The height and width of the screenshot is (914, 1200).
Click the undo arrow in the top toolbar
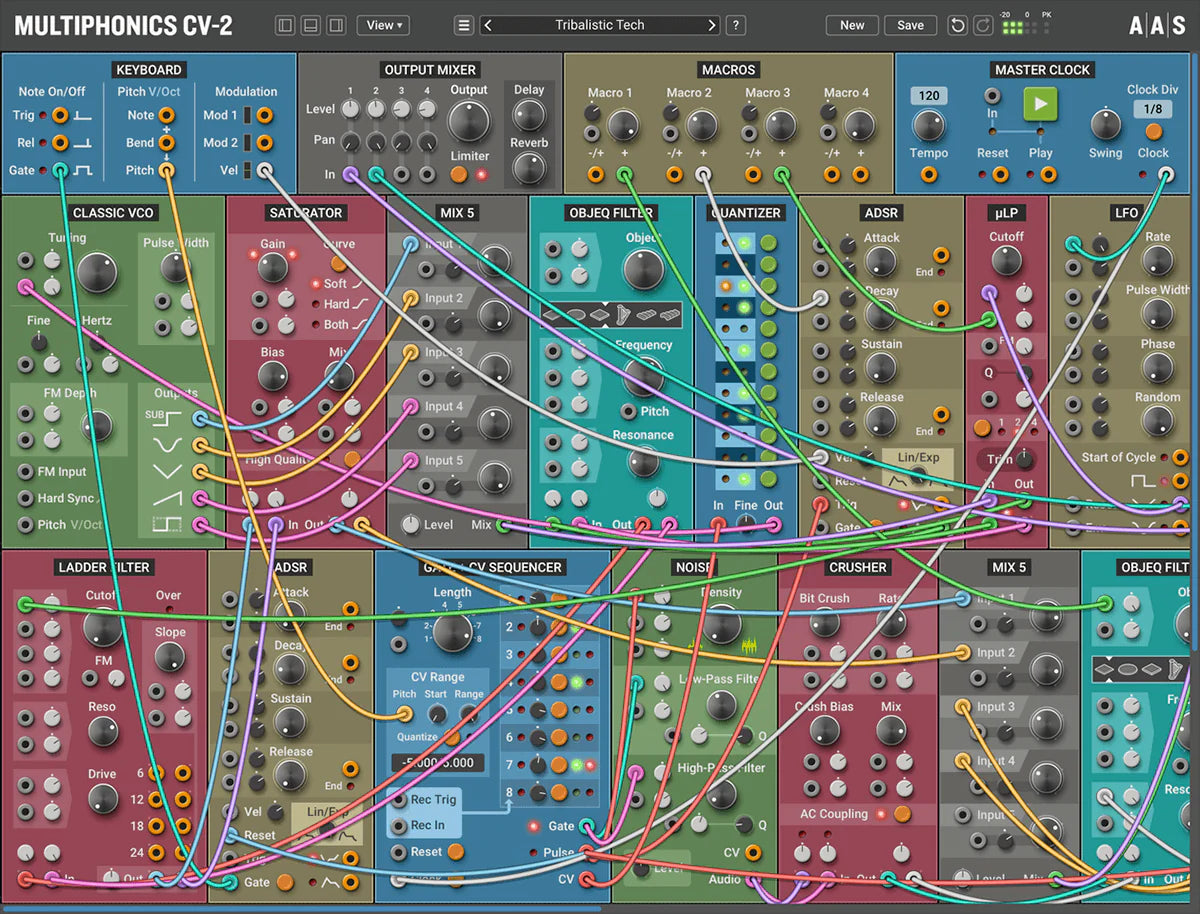pyautogui.click(x=957, y=24)
